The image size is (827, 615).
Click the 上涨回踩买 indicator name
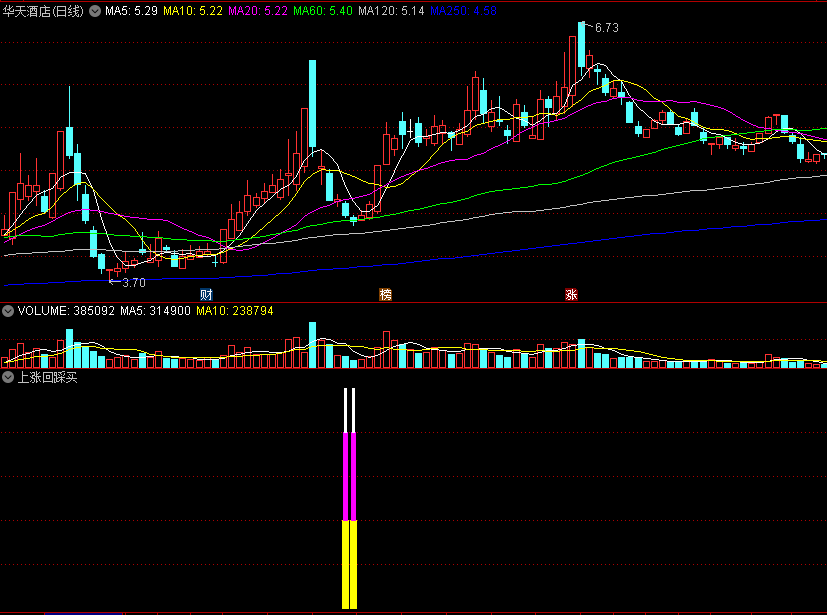pyautogui.click(x=47, y=377)
